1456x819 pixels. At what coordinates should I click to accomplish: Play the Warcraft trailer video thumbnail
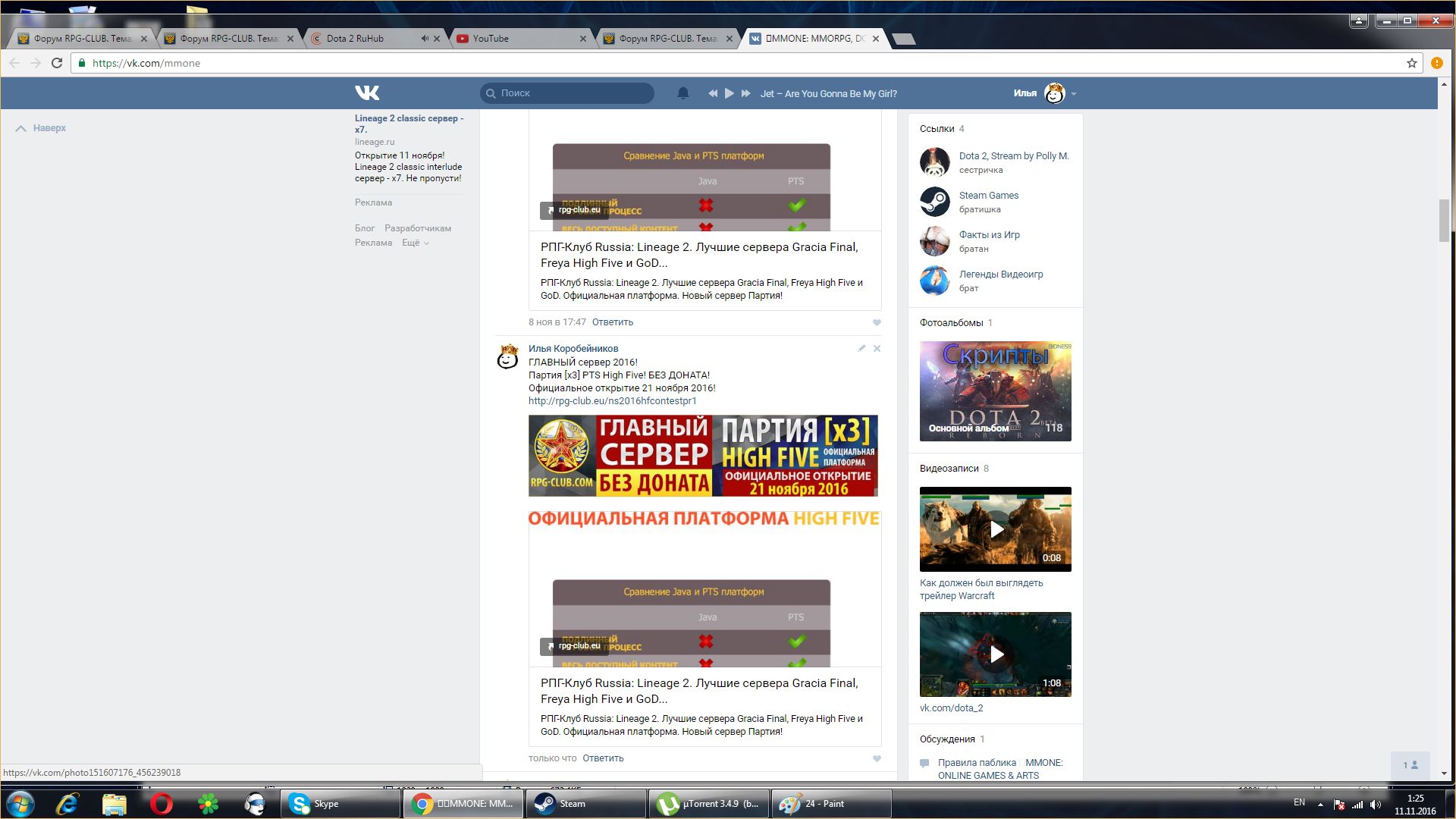(996, 529)
